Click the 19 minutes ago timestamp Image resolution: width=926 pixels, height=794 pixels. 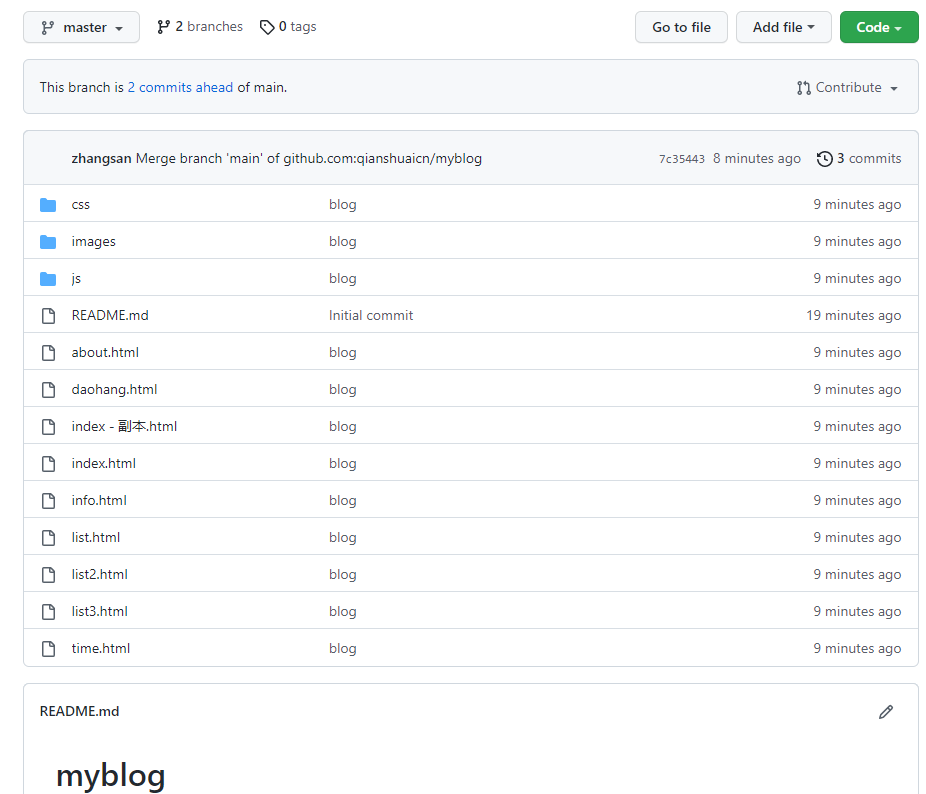[x=853, y=315]
